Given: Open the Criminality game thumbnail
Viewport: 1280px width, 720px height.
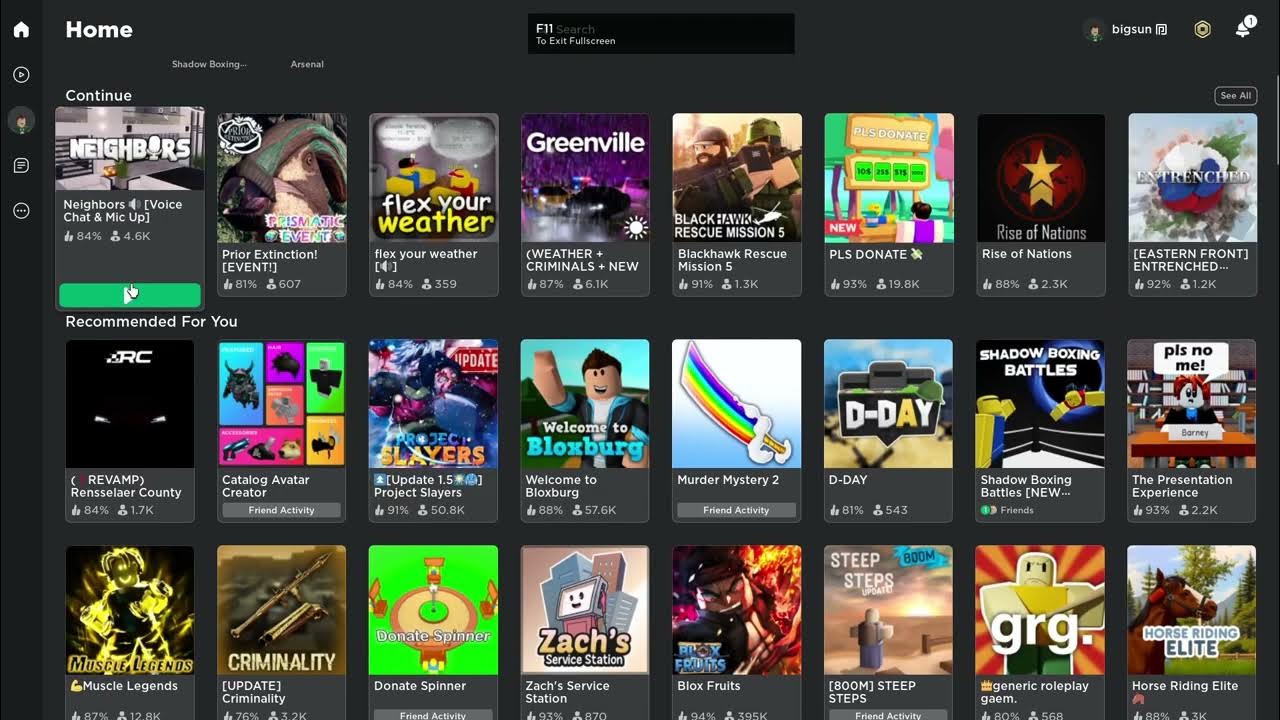Looking at the screenshot, I should 282,610.
